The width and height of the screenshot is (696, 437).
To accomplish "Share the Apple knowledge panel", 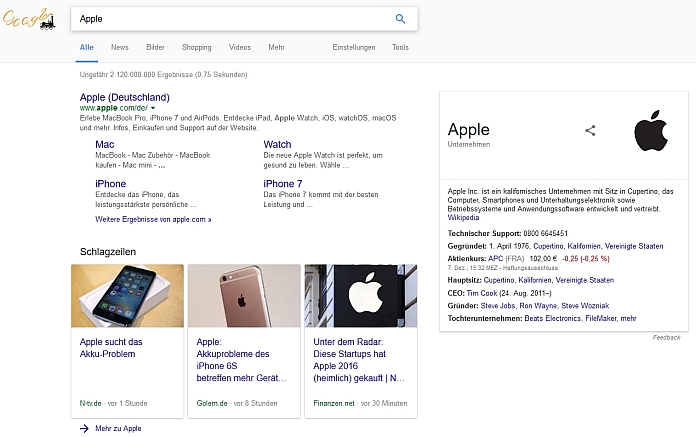I will (x=590, y=130).
